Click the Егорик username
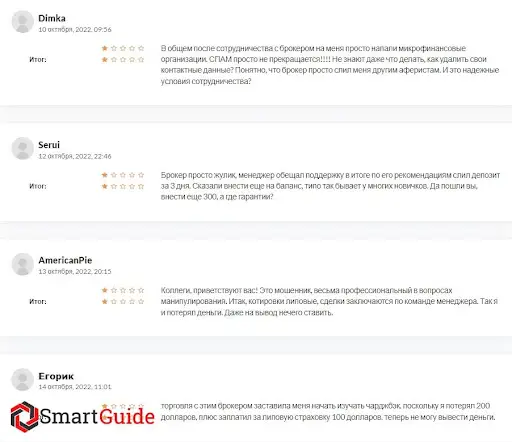Viewport: 512px width, 442px height. tap(56, 376)
